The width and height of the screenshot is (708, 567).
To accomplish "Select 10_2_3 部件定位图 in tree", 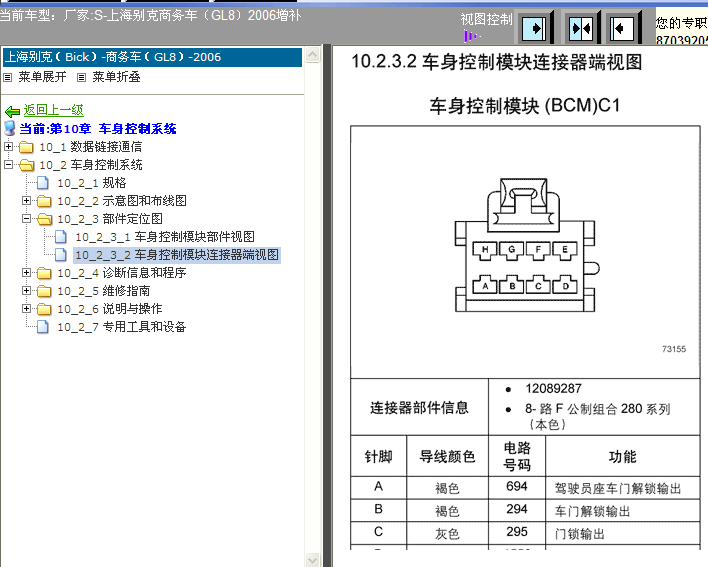I will click(110, 219).
